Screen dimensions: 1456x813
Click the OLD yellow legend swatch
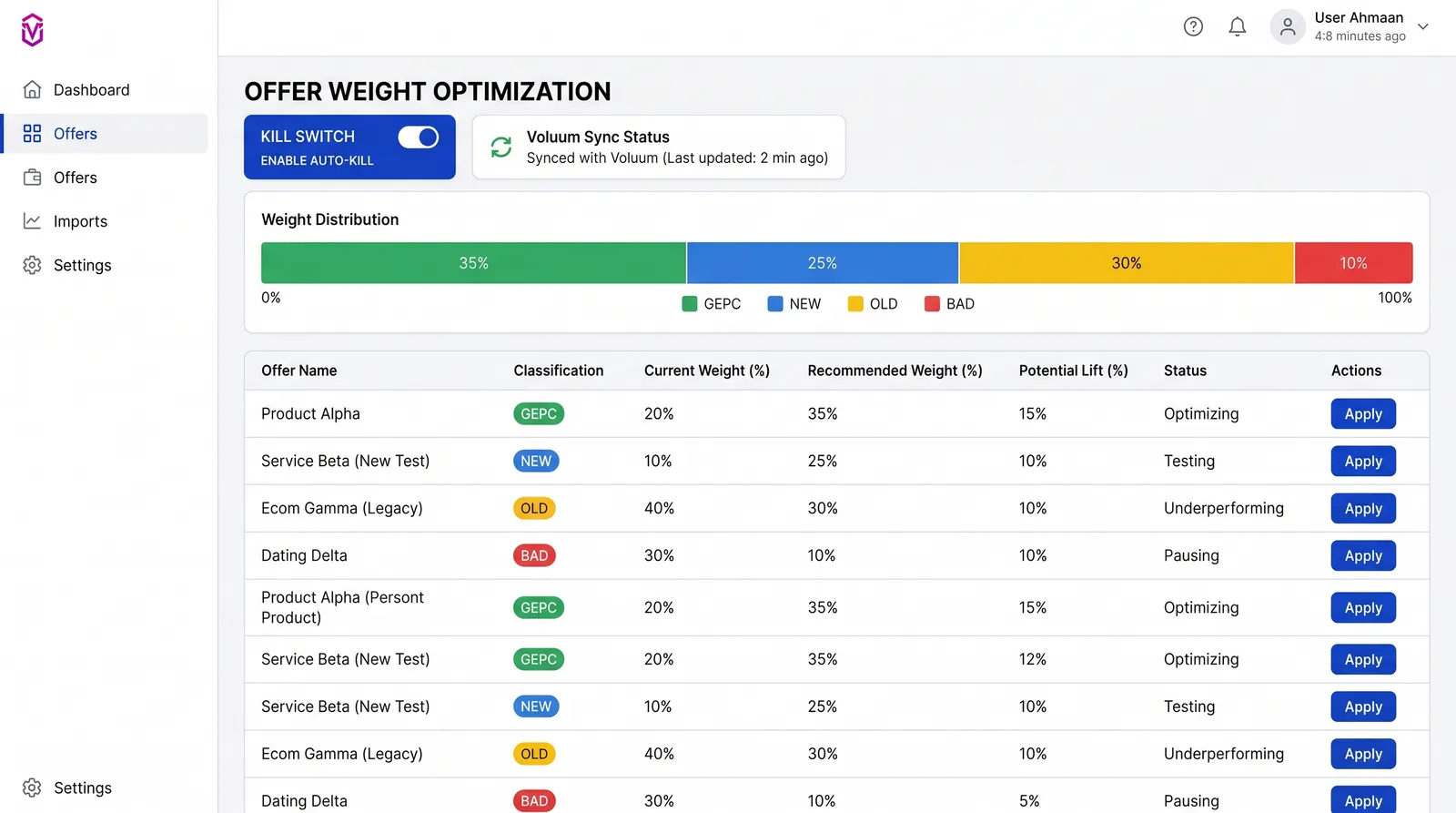pos(855,304)
